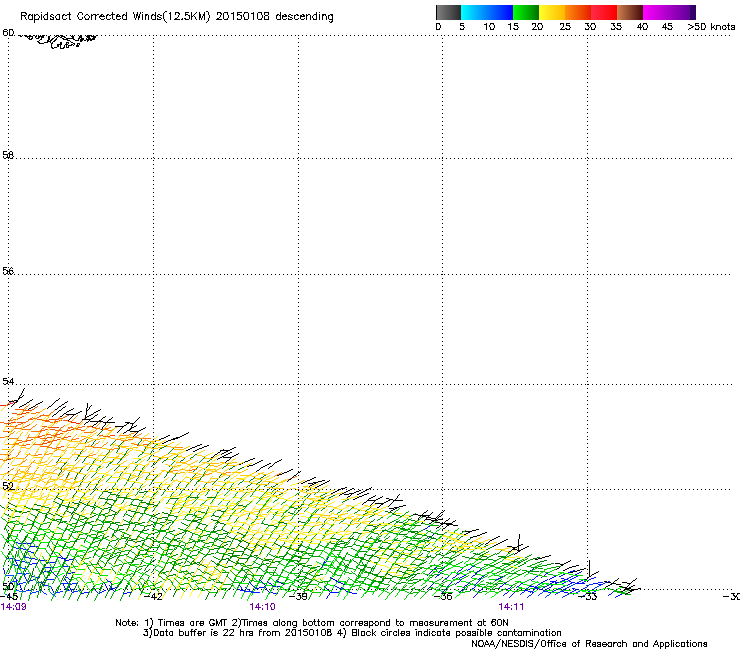Click the 'Data buffer is 22 hrs' note line
This screenshot has height=650, width=740.
(352, 633)
